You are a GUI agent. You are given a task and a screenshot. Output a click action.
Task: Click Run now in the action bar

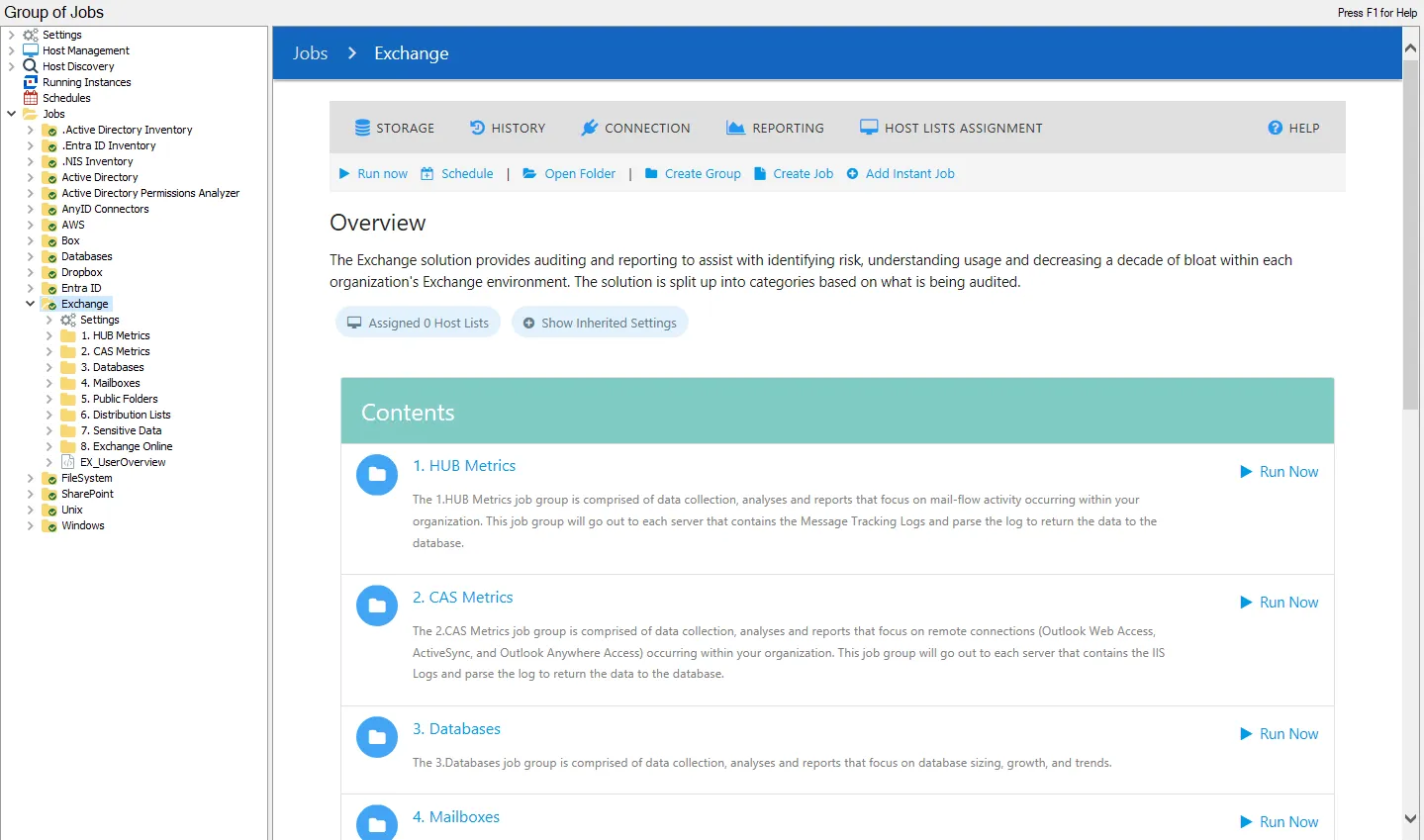373,173
